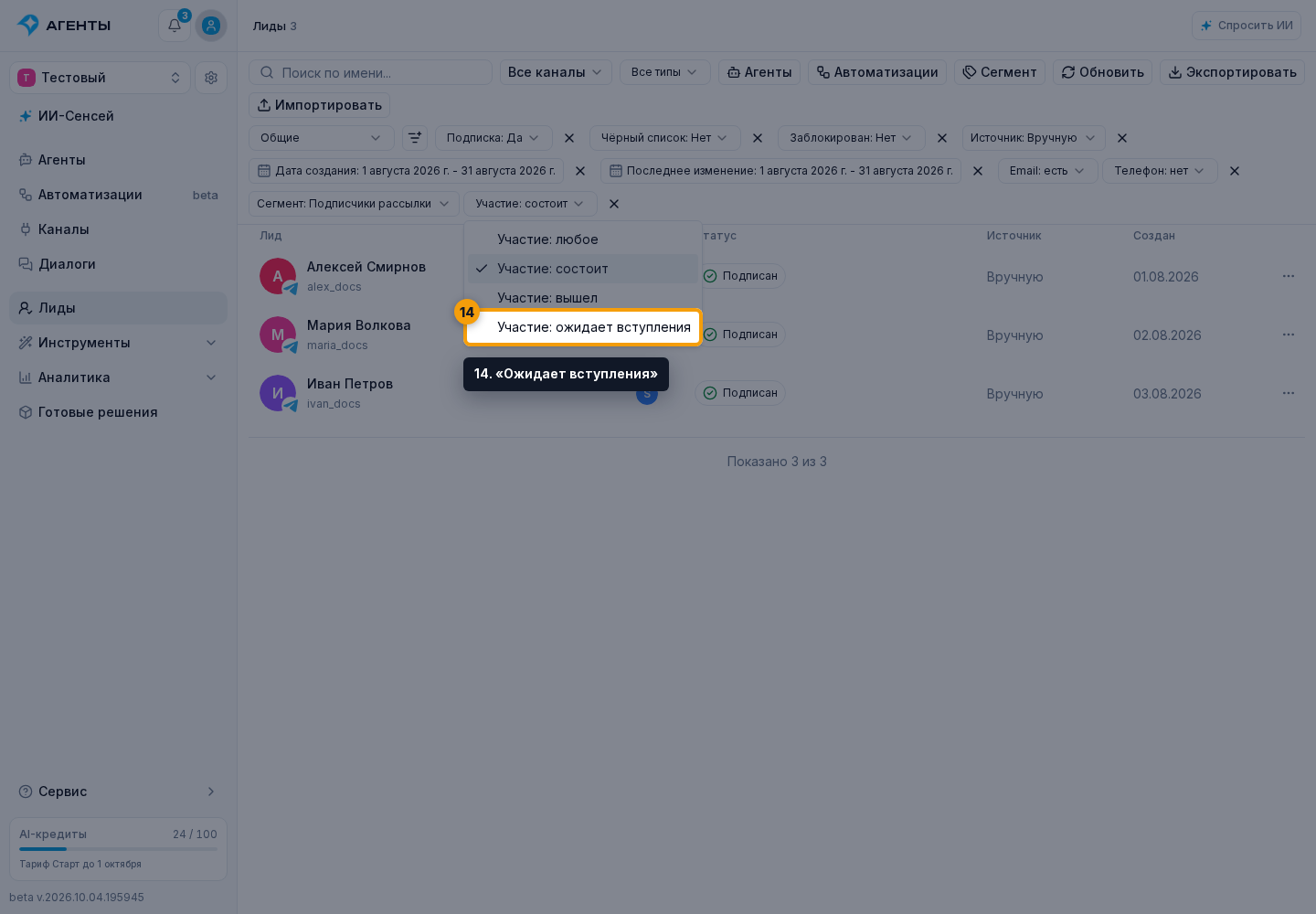The width and height of the screenshot is (1316, 914).
Task: Expand the Инструменты sidebar section
Action: 118,343
